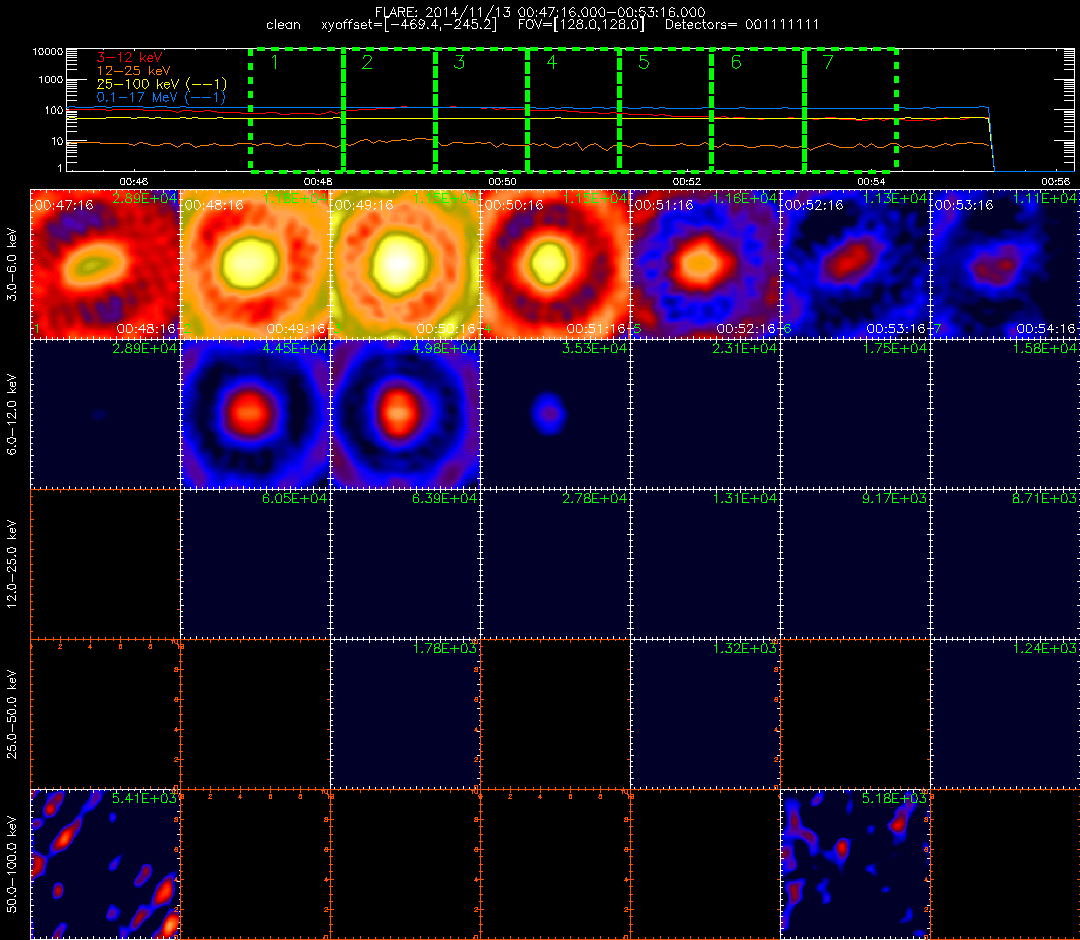Click the '8.71E+03' peak value
This screenshot has width=1080, height=940.
pos(1045,498)
